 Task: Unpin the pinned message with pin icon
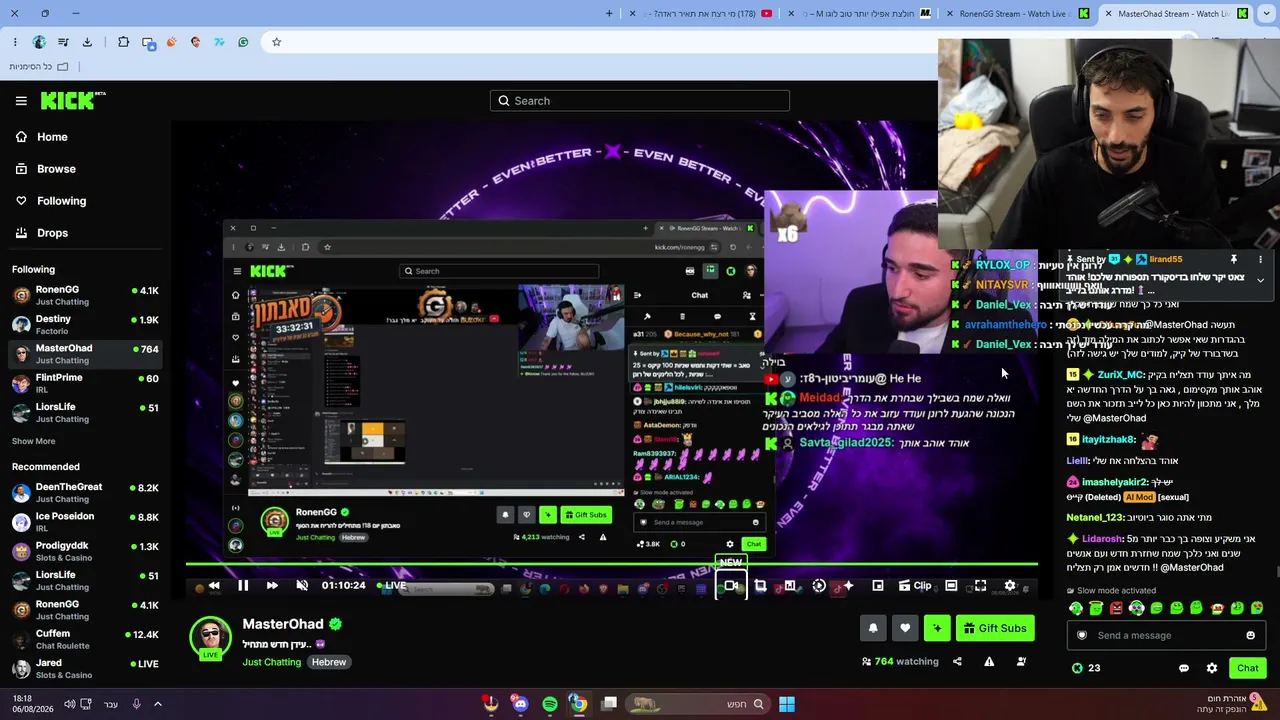pyautogui.click(x=1234, y=259)
